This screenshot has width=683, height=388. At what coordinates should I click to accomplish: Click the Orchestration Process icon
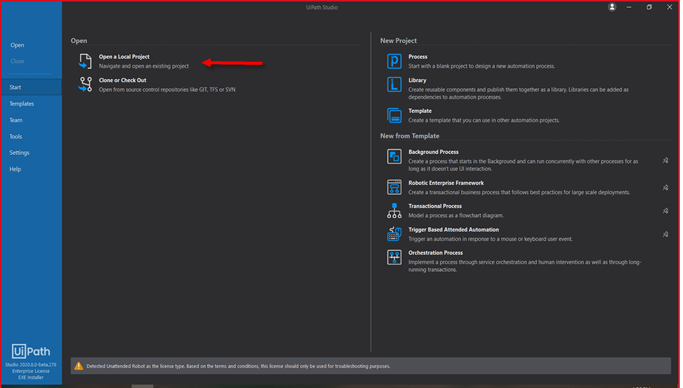(394, 257)
